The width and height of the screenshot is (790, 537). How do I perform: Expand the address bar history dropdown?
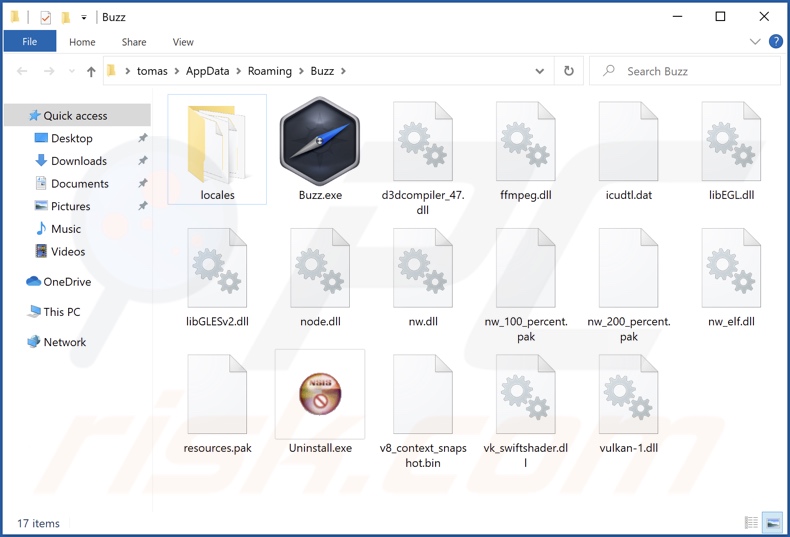pyautogui.click(x=540, y=71)
